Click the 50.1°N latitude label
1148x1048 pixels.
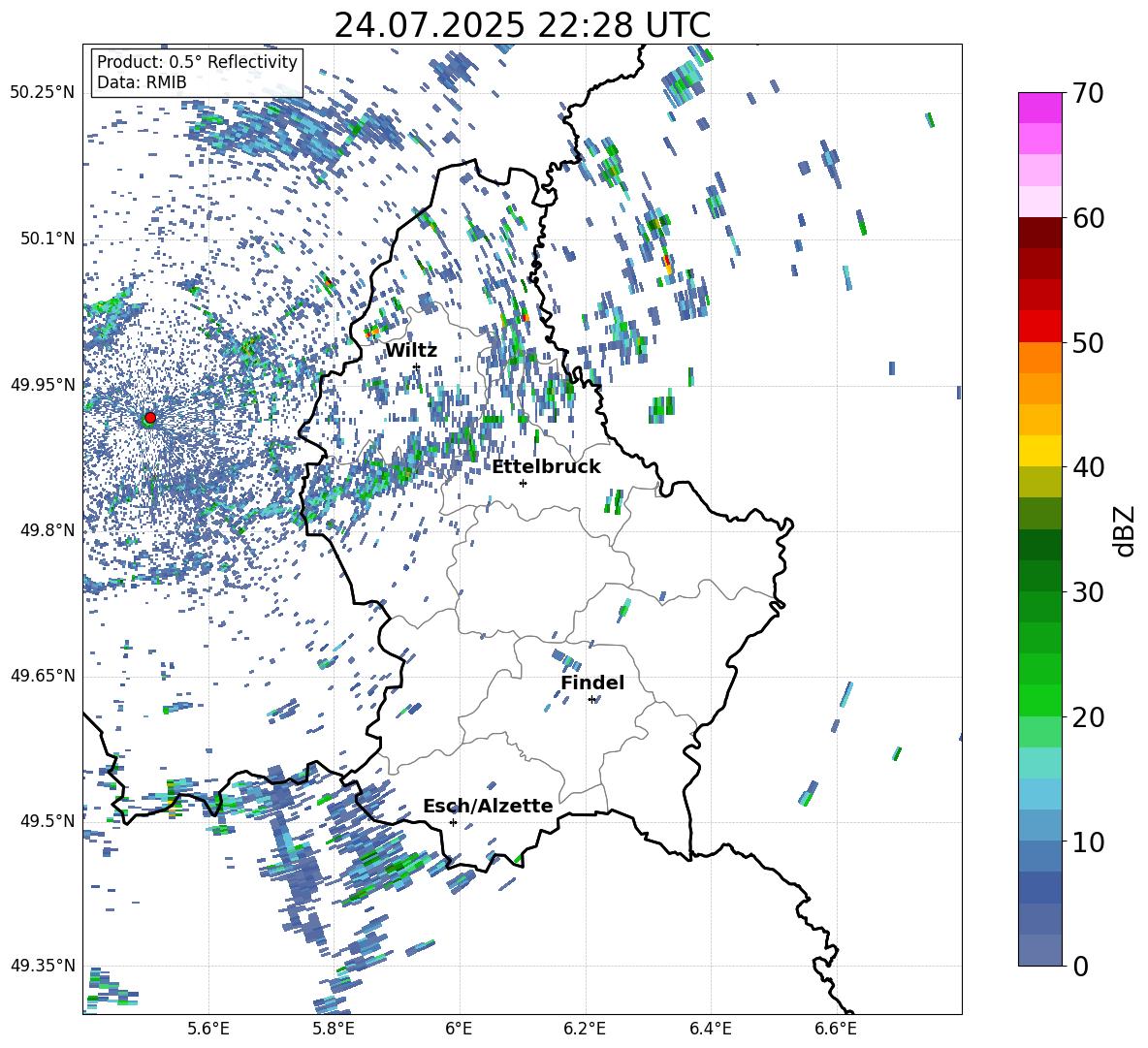click(48, 239)
